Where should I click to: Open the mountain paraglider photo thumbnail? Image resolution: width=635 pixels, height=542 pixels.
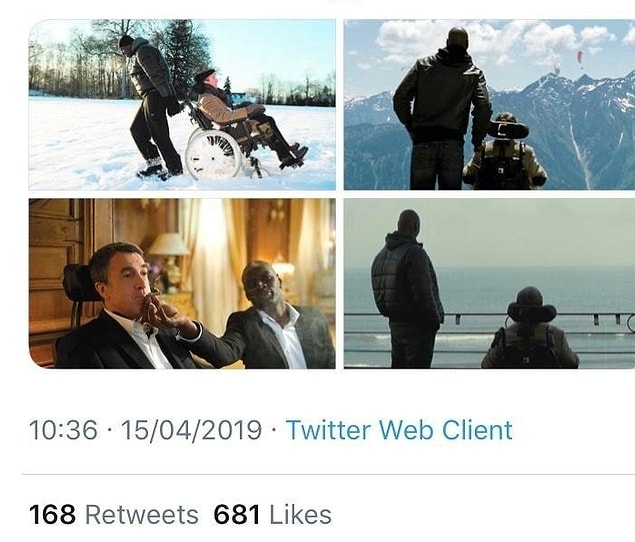coord(489,105)
